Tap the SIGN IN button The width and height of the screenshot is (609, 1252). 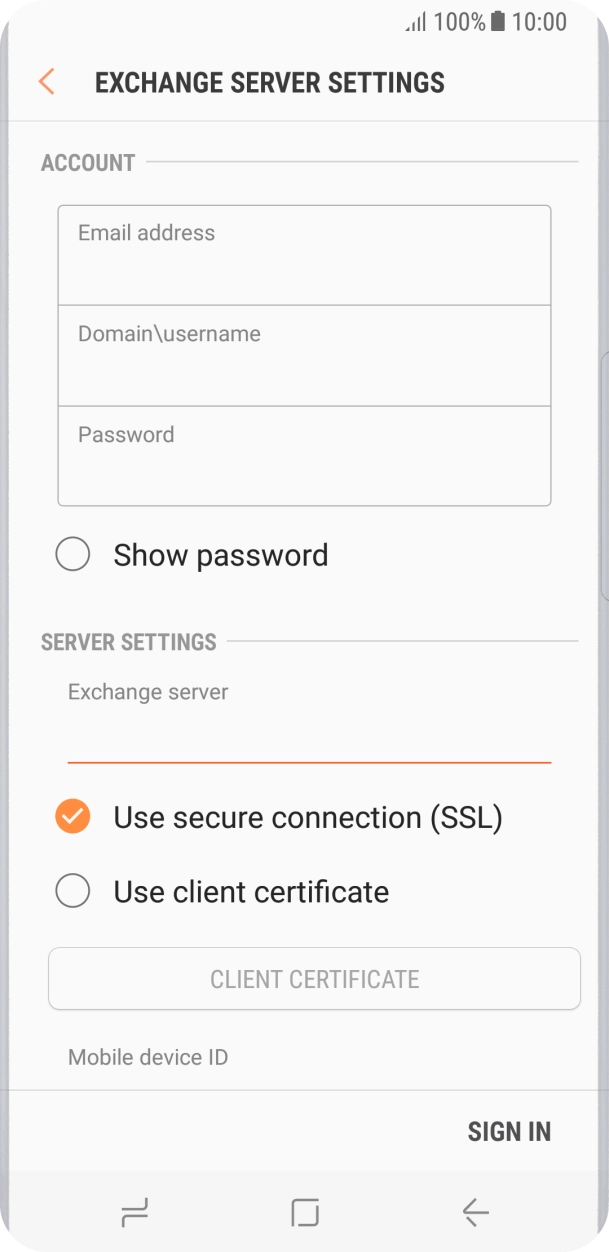click(x=509, y=1130)
